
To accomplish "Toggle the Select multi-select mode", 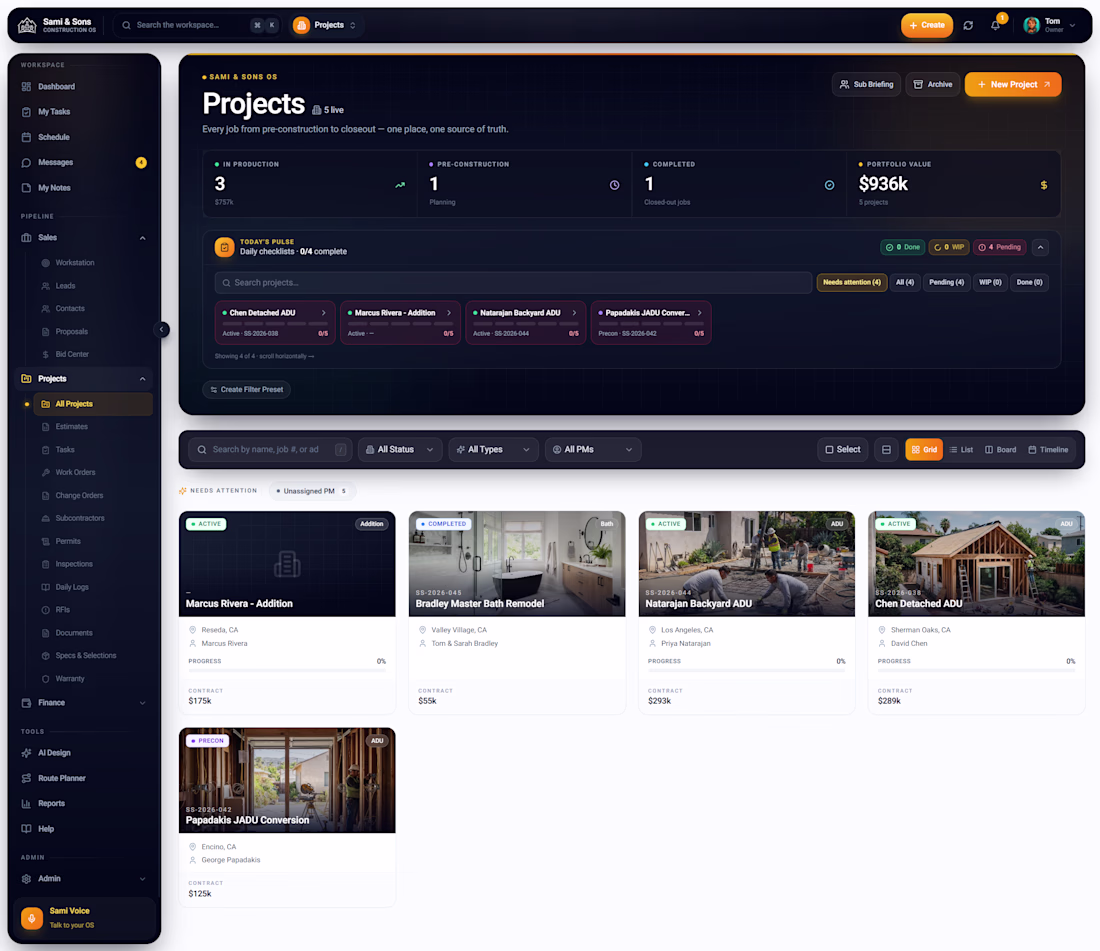I will (x=843, y=450).
